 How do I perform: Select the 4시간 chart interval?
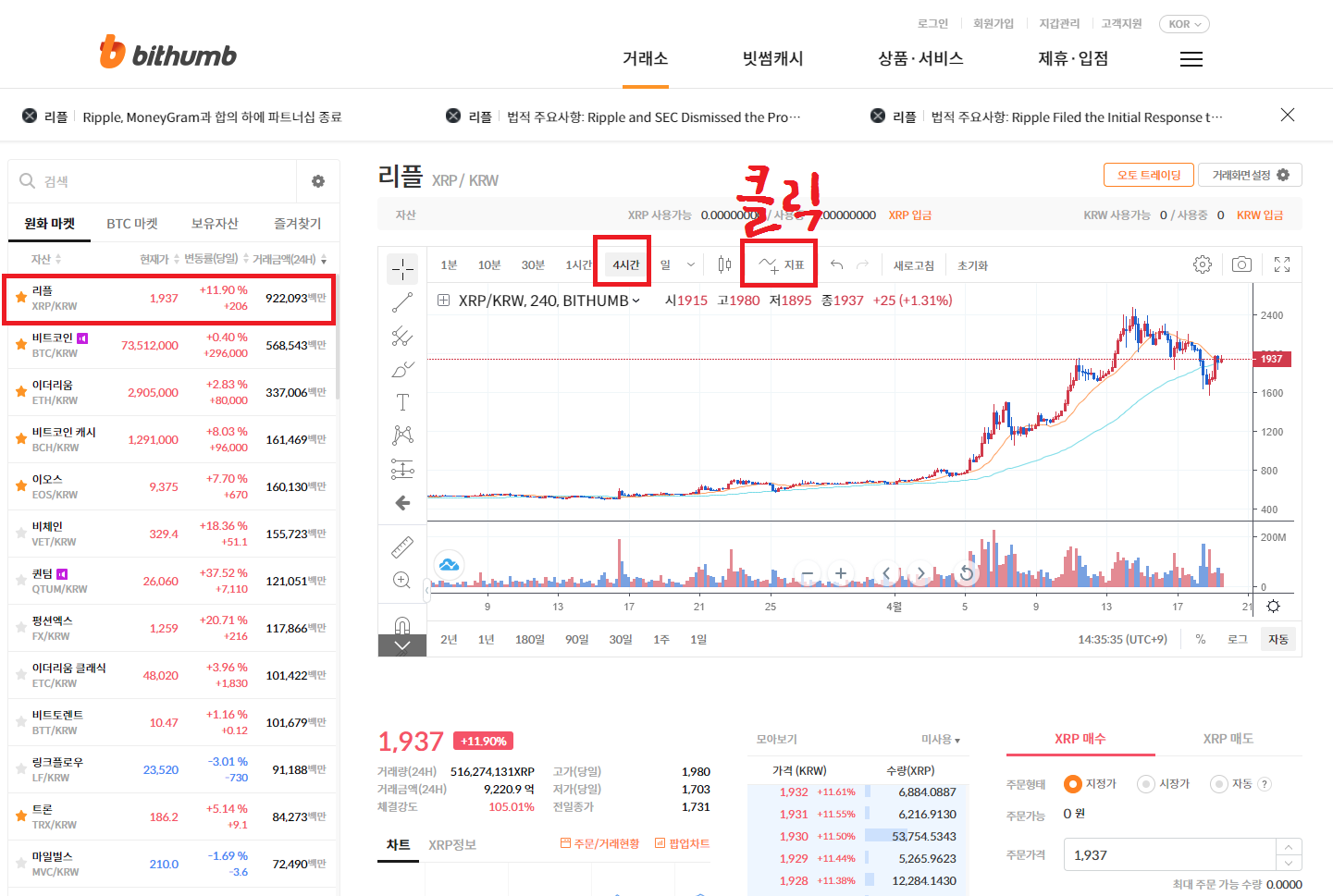(625, 265)
